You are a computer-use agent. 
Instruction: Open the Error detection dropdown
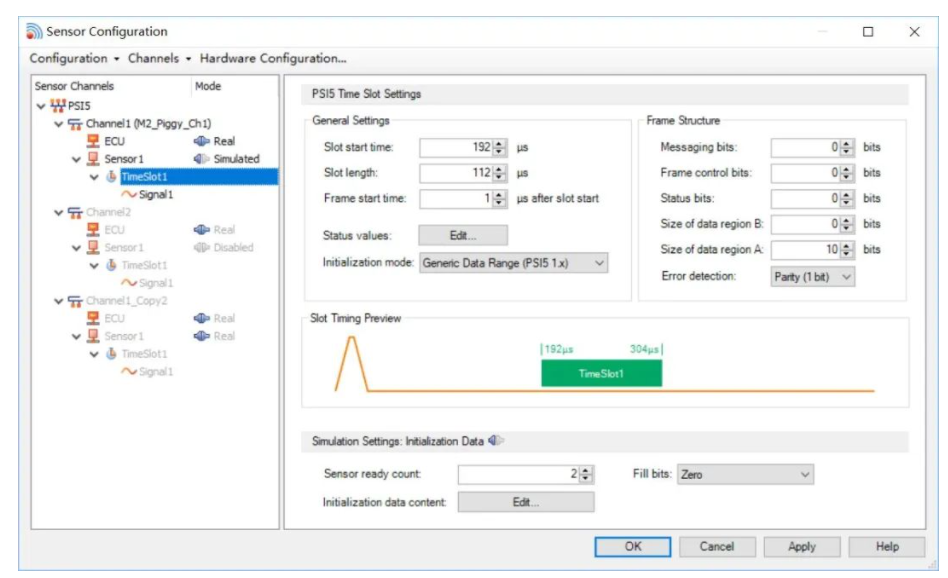[x=813, y=277]
